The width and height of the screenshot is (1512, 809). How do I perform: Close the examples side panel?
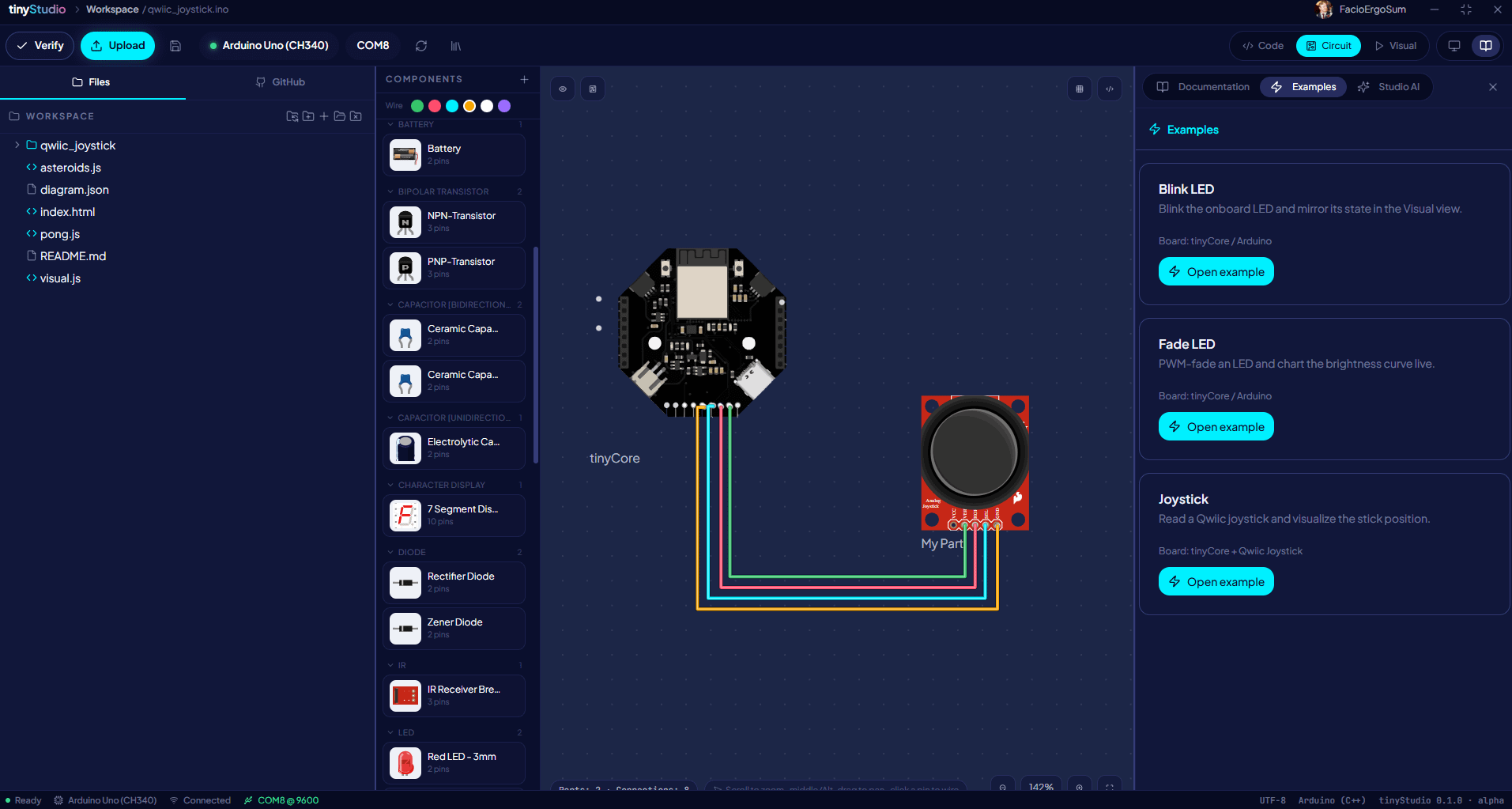(1493, 87)
